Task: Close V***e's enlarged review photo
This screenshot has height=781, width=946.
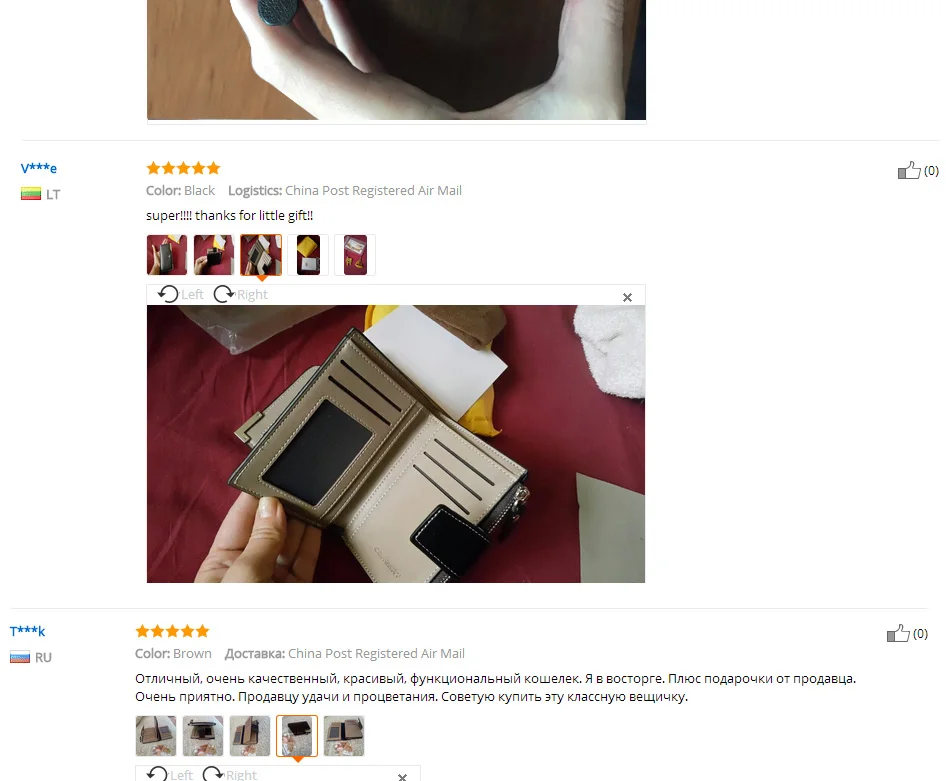Action: point(627,297)
